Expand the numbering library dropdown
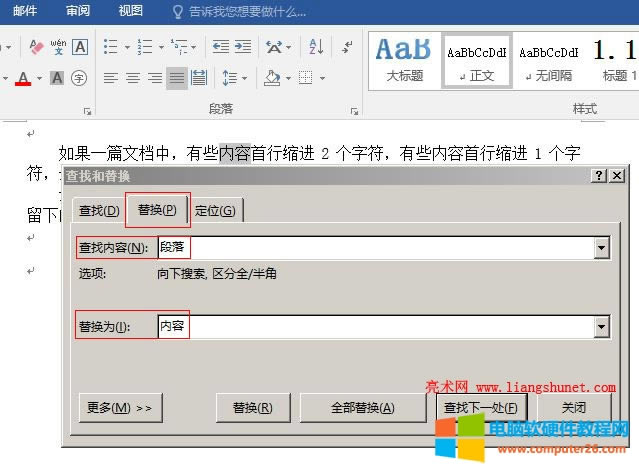 tap(161, 47)
